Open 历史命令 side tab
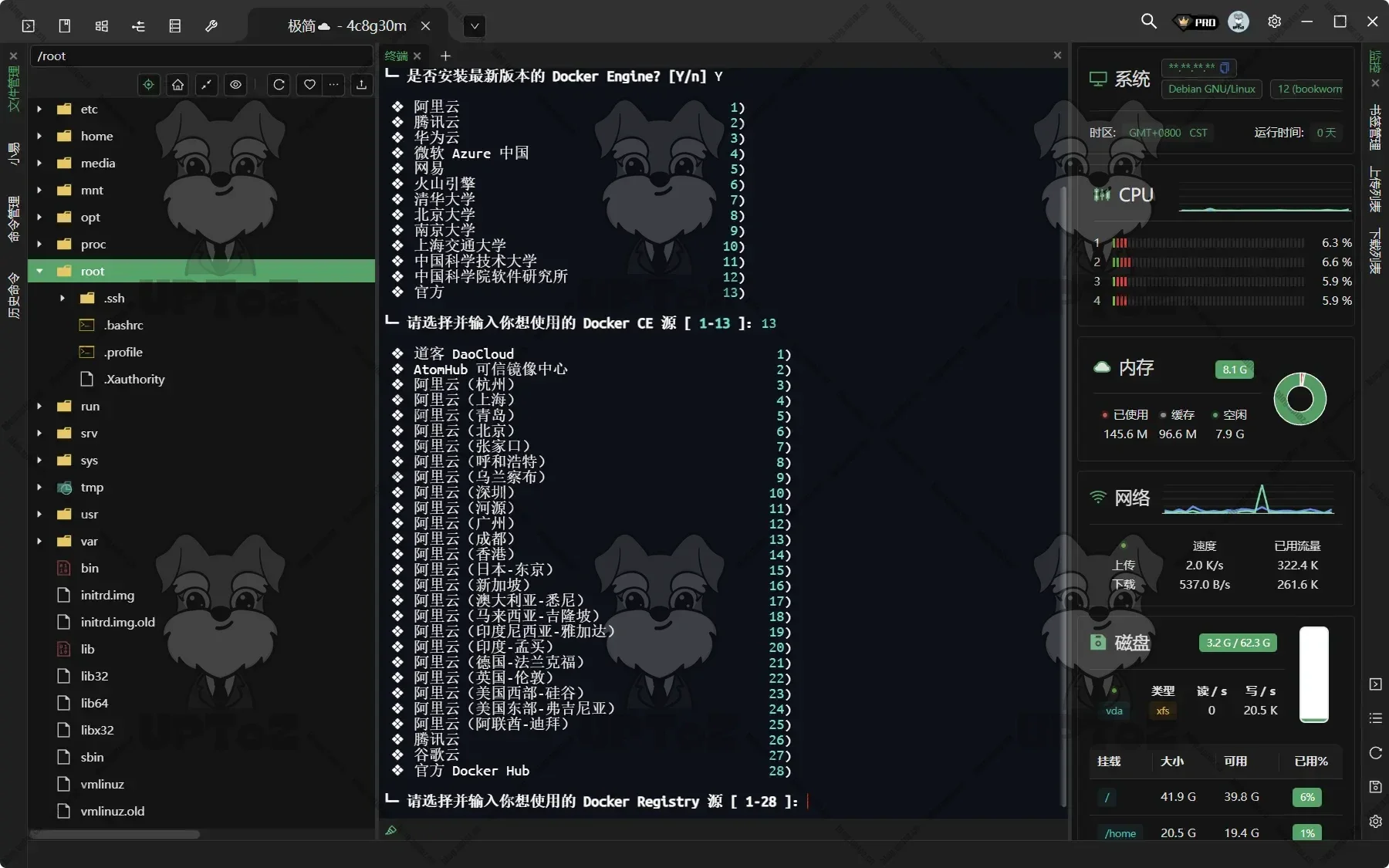The width and height of the screenshot is (1389, 868). tap(13, 295)
